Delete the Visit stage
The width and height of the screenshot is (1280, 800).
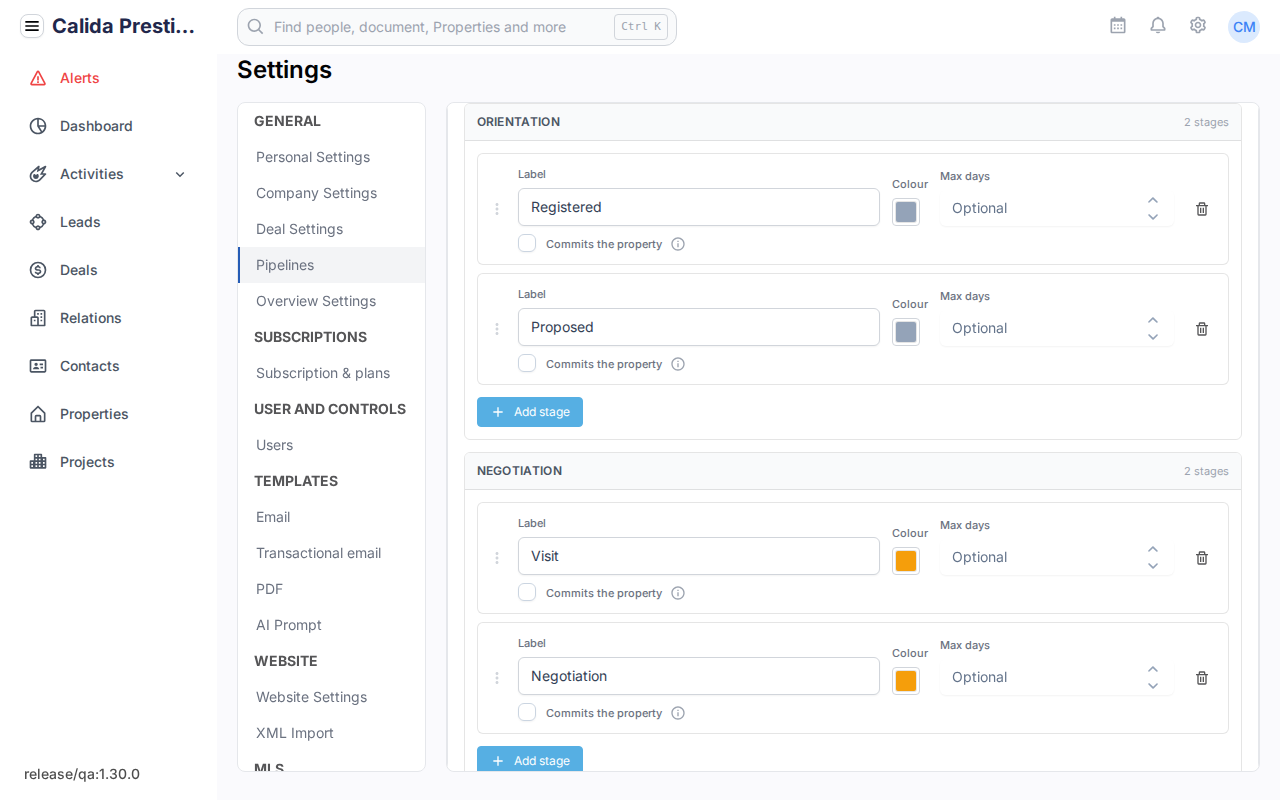pos(1202,558)
